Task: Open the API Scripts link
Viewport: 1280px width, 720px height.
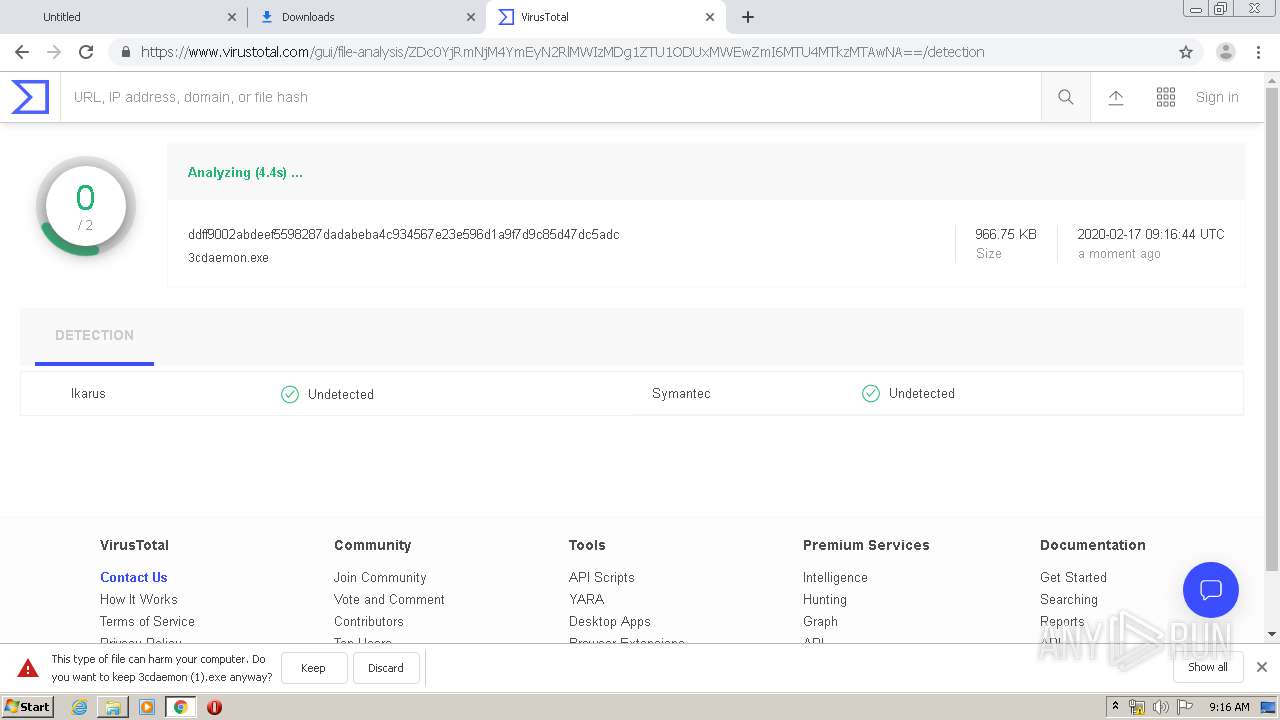Action: coord(602,578)
